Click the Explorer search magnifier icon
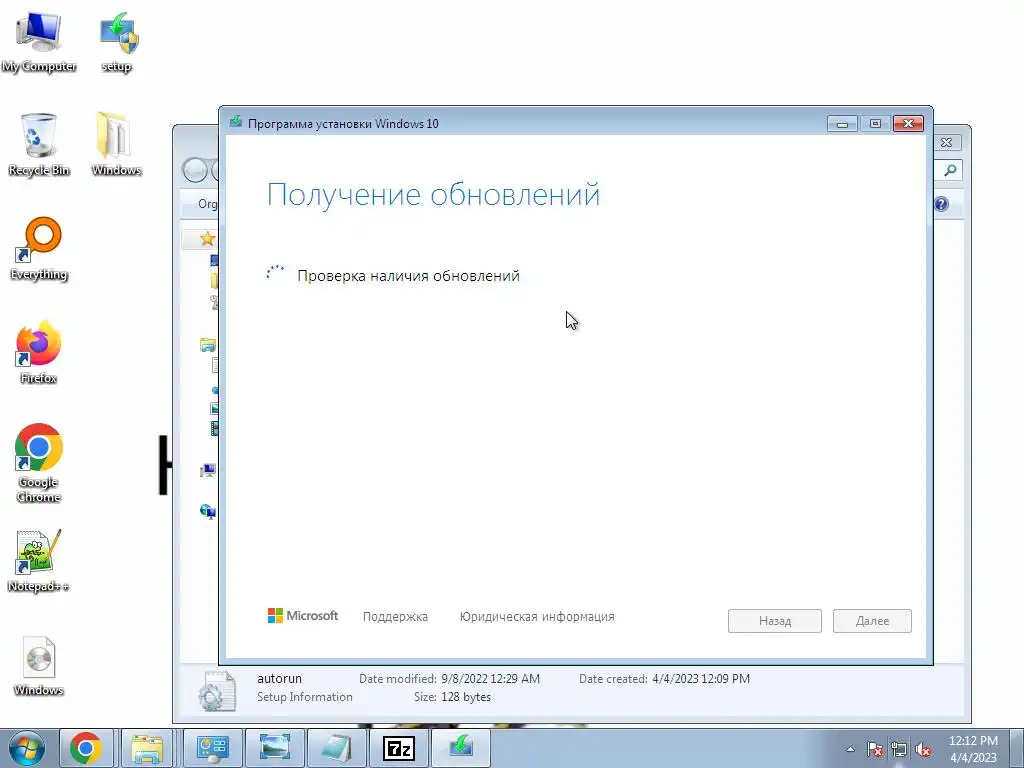Viewport: 1024px width, 768px height. (950, 170)
